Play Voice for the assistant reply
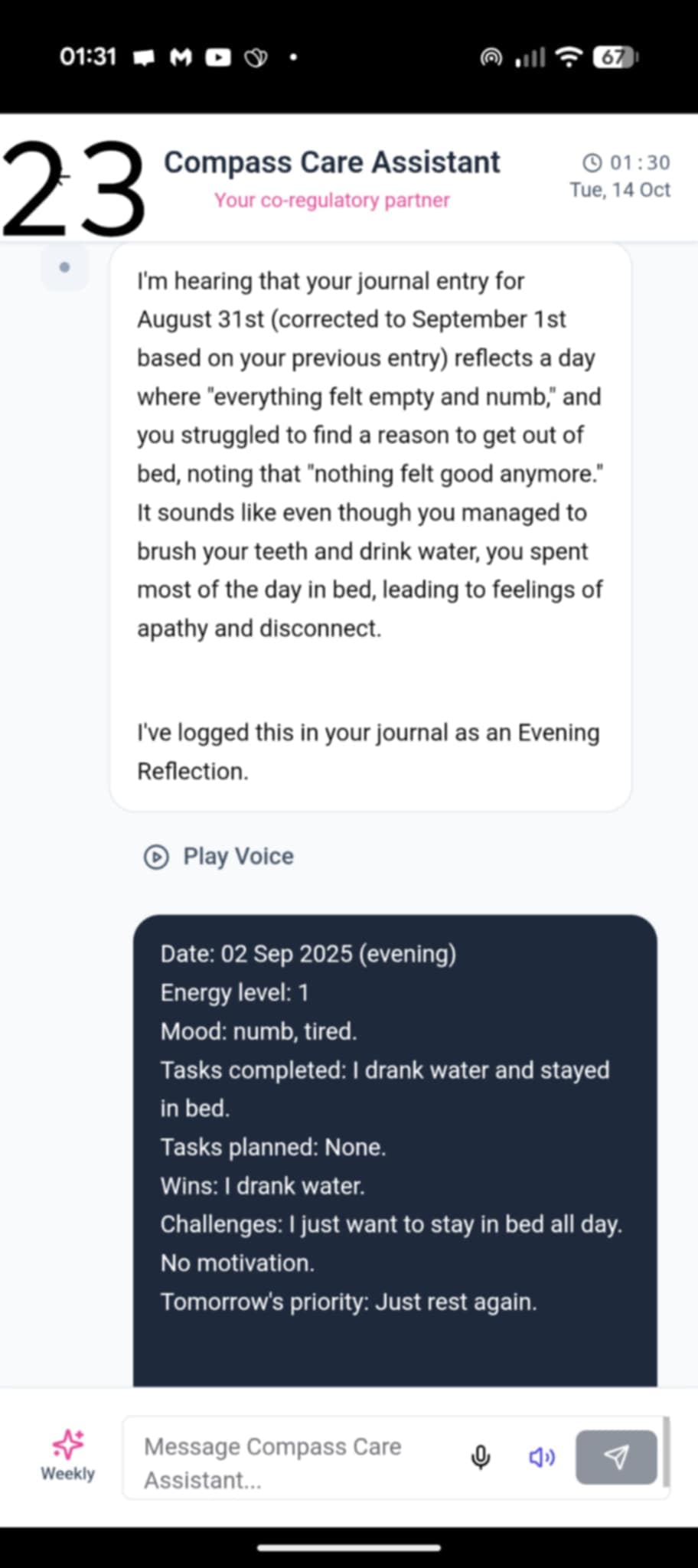 (220, 856)
